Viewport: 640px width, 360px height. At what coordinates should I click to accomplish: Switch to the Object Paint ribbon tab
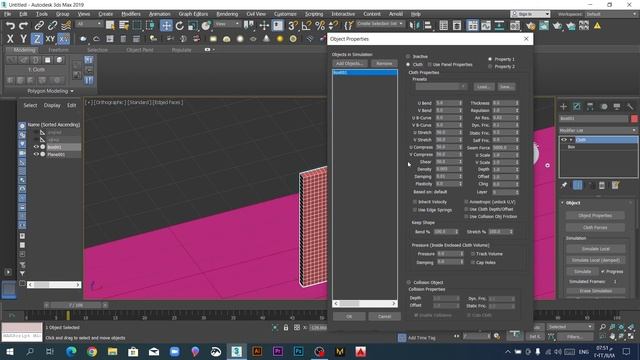[140, 50]
